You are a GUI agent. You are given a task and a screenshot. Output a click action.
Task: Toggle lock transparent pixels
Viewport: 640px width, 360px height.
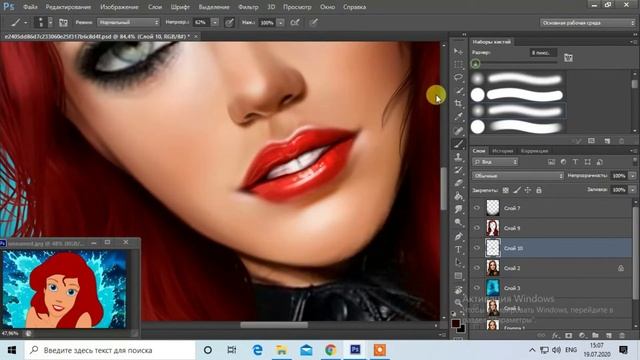(506, 190)
